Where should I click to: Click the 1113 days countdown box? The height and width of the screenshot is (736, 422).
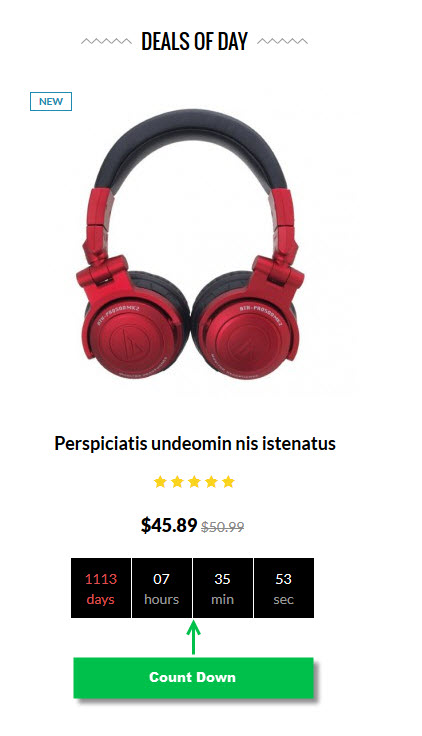click(x=101, y=588)
